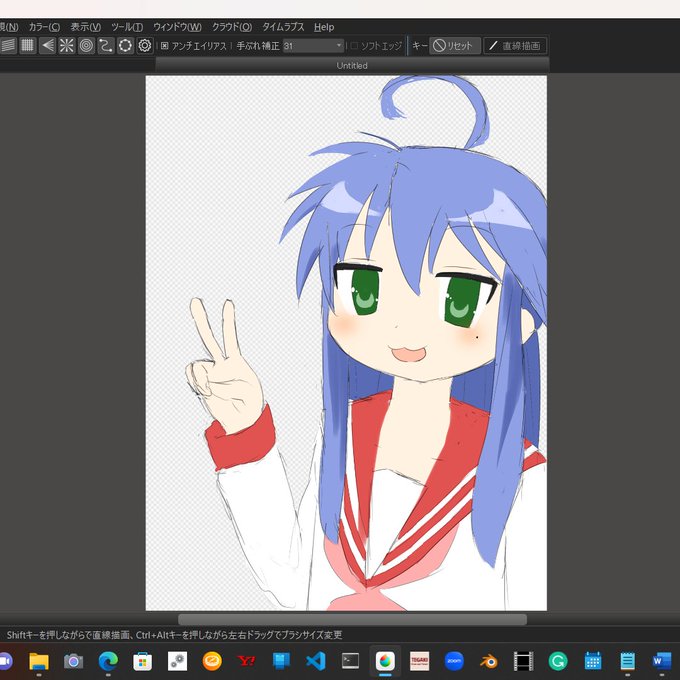Open the blue stacked-windows app icon
The image size is (680, 680).
pos(281,661)
